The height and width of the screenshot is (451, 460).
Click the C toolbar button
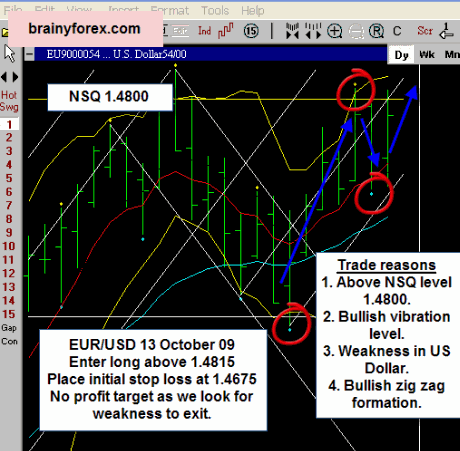397,31
